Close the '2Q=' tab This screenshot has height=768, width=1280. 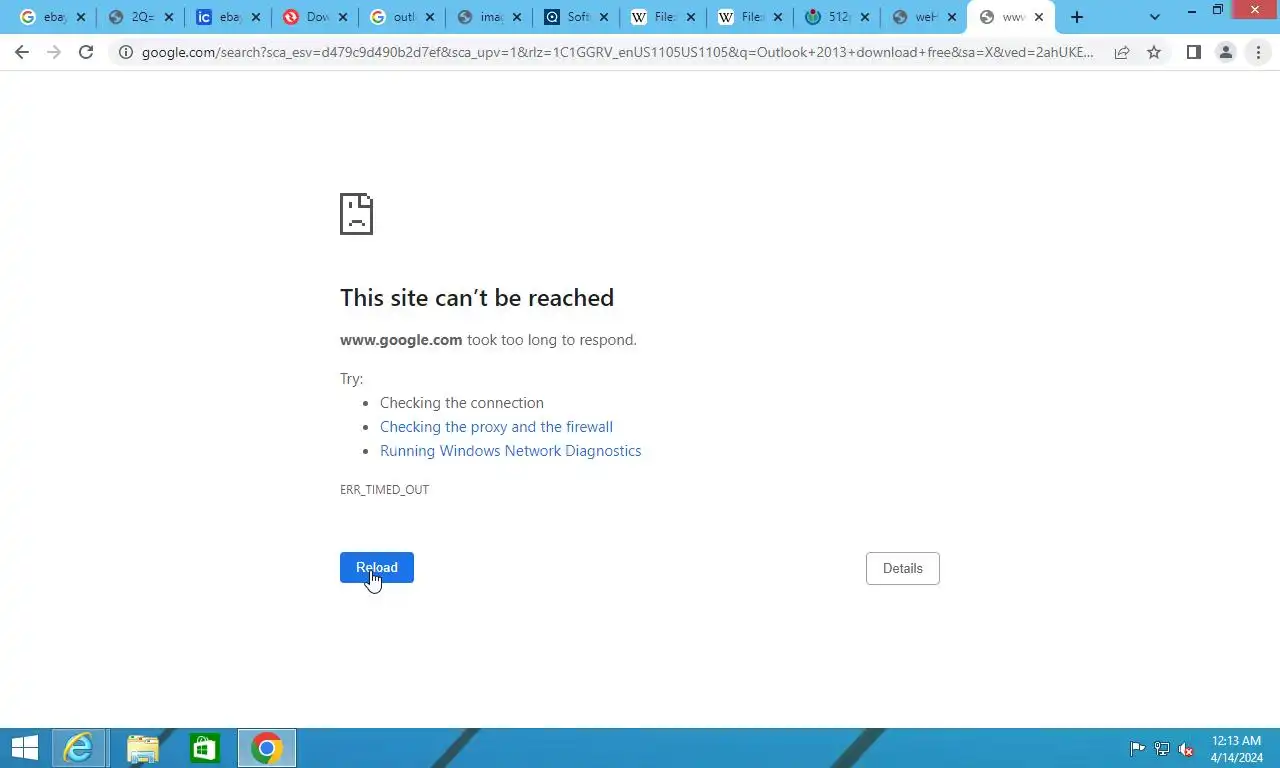click(x=168, y=17)
